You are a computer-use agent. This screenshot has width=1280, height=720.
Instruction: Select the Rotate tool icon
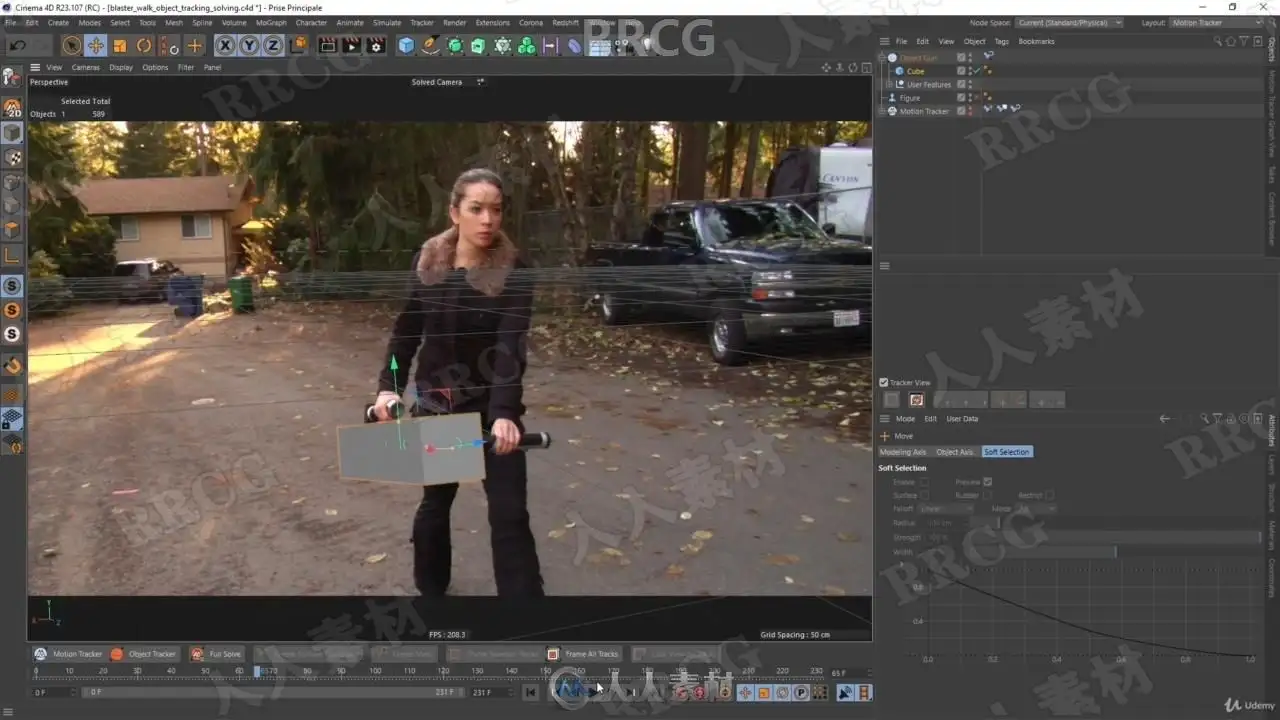[x=144, y=45]
